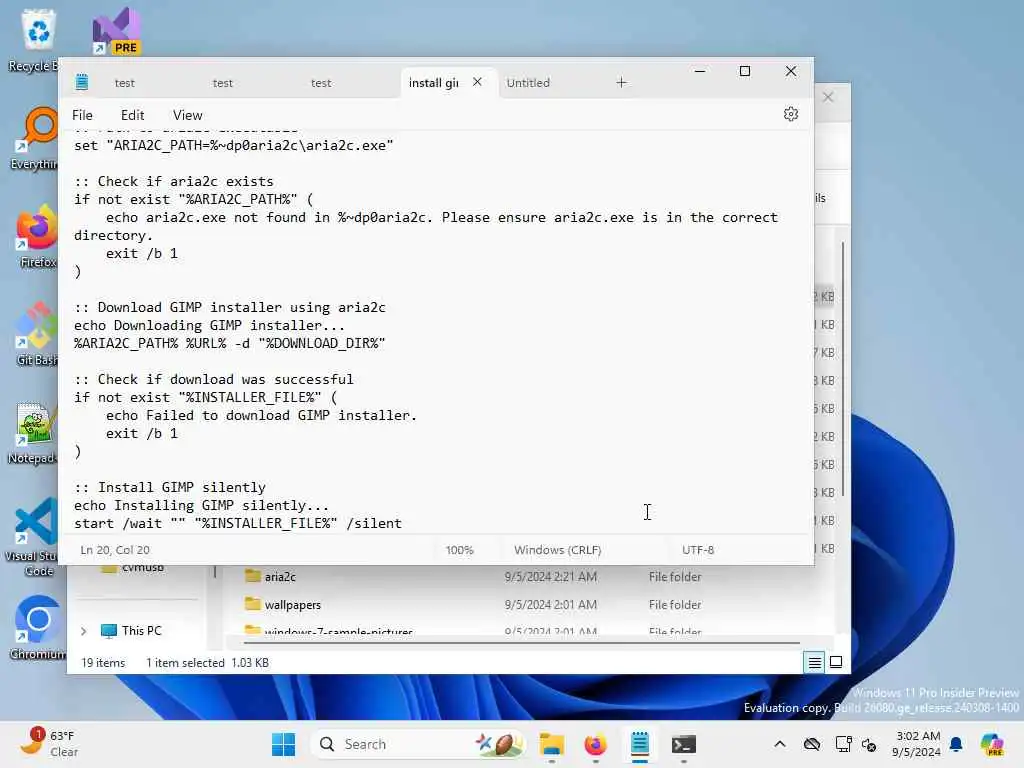
Task: Maximize the Notepad window
Action: pyautogui.click(x=744, y=71)
